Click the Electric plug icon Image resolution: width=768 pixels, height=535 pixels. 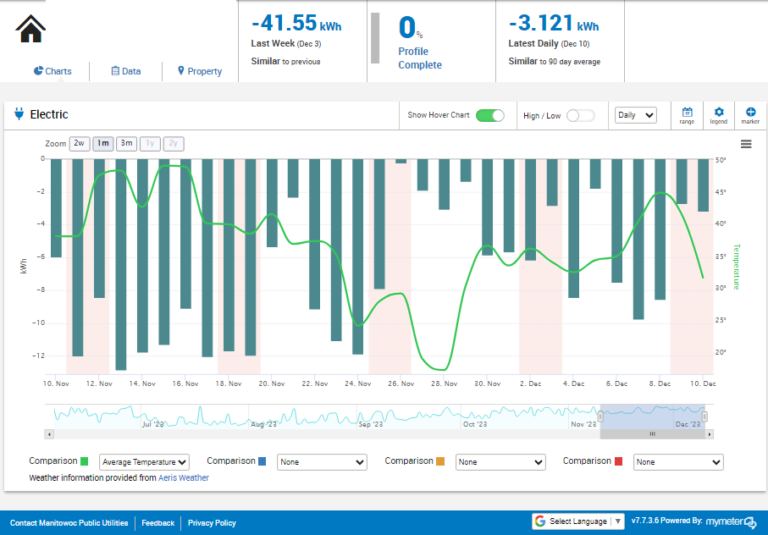(18, 115)
